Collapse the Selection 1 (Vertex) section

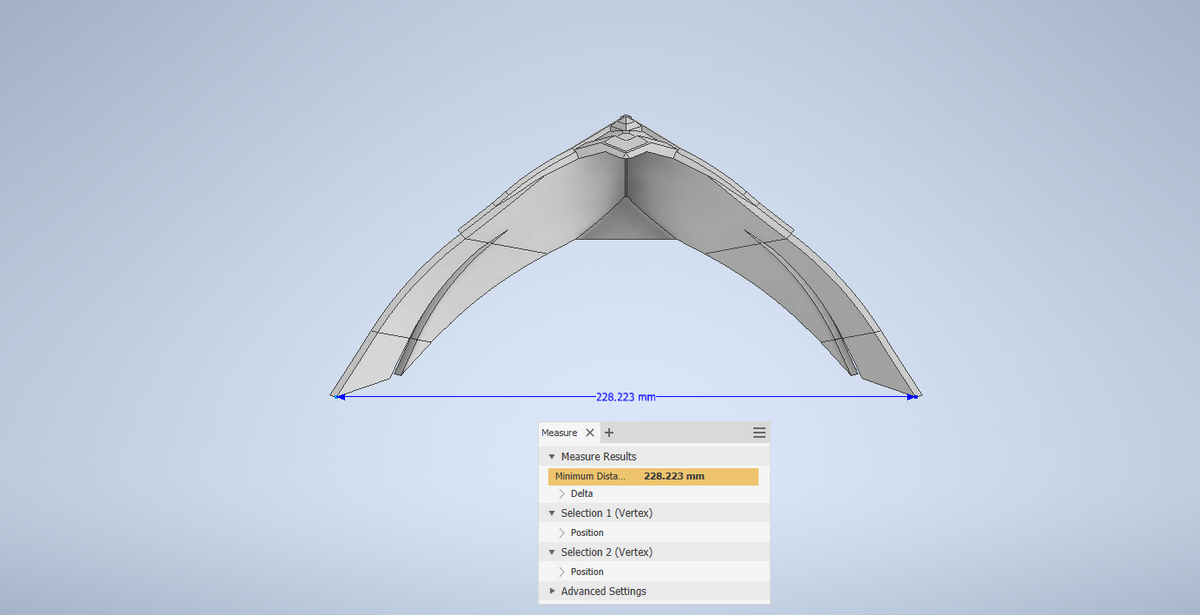pos(551,513)
